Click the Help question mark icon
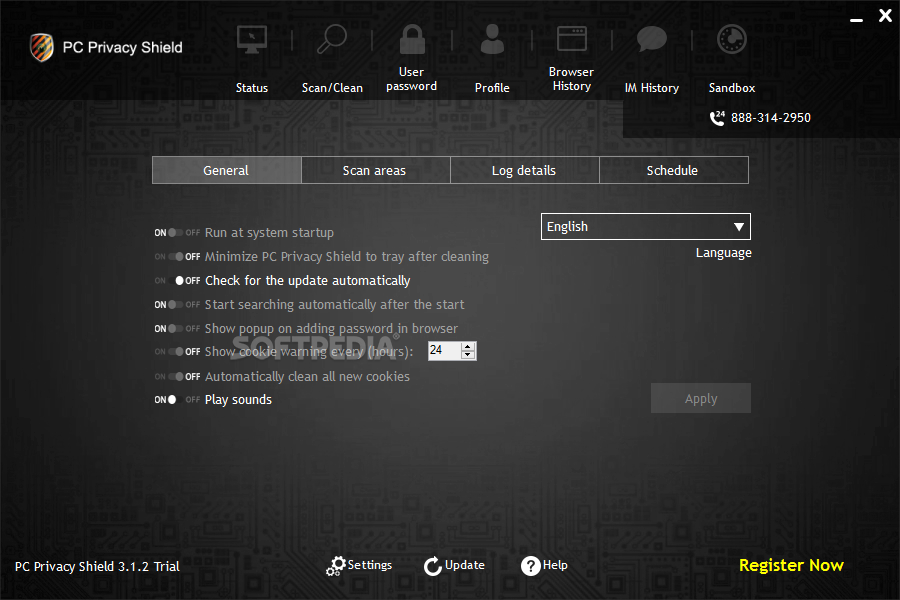This screenshot has width=900, height=600. click(x=530, y=566)
